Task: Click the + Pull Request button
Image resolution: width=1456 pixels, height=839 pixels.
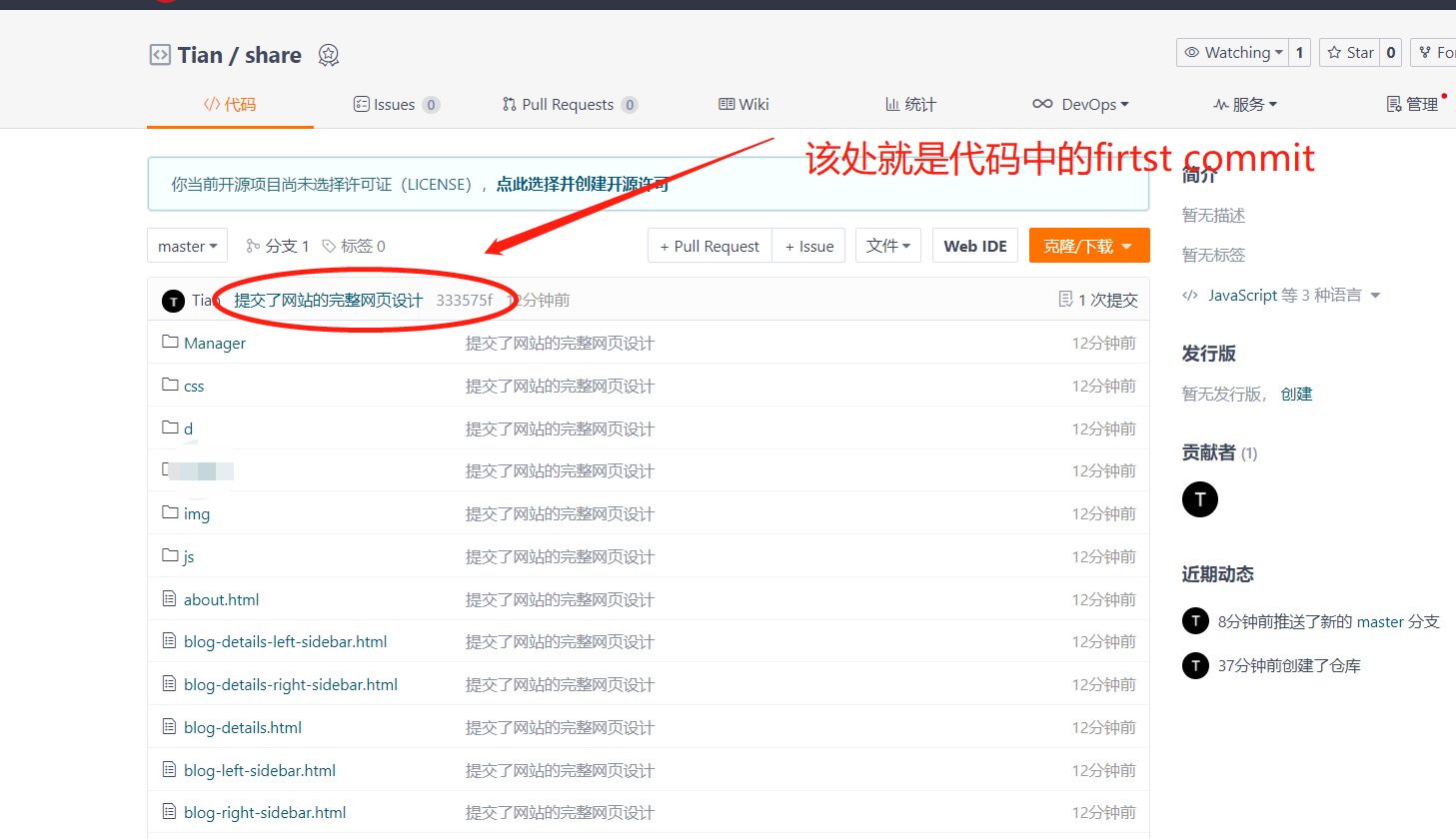Action: [710, 246]
